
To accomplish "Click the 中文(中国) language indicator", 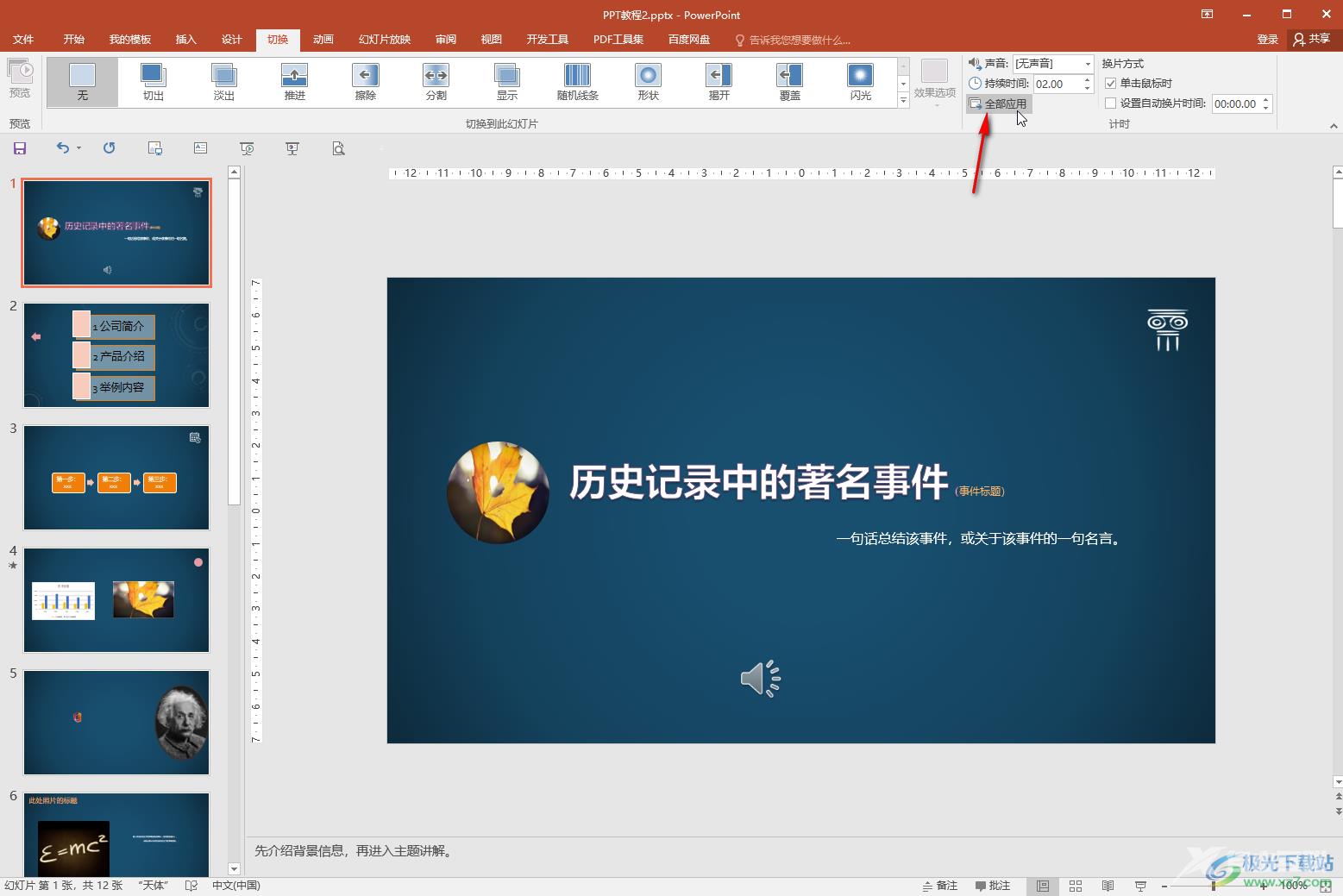I will pyautogui.click(x=236, y=886).
